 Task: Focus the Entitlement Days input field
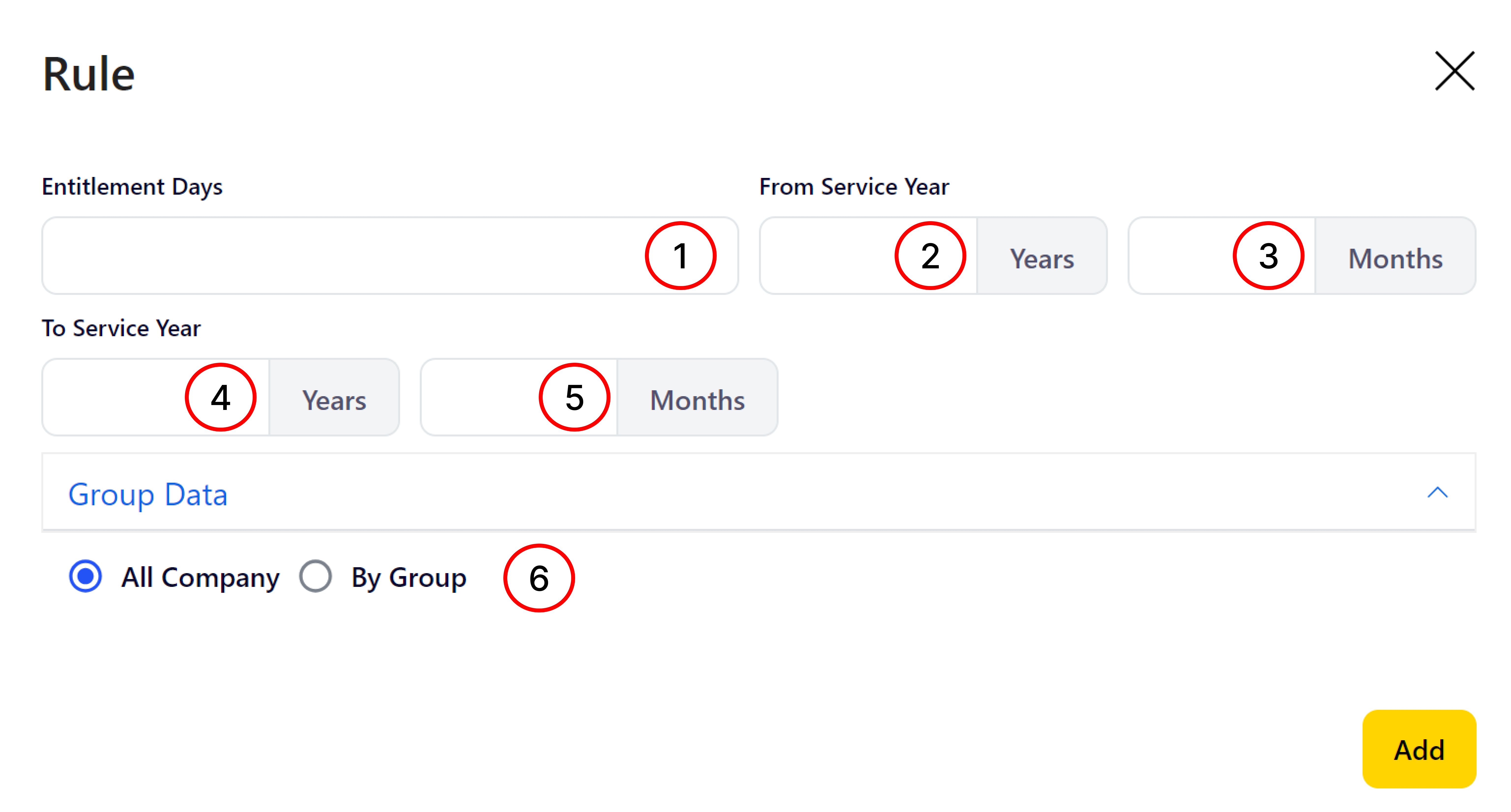(x=390, y=256)
